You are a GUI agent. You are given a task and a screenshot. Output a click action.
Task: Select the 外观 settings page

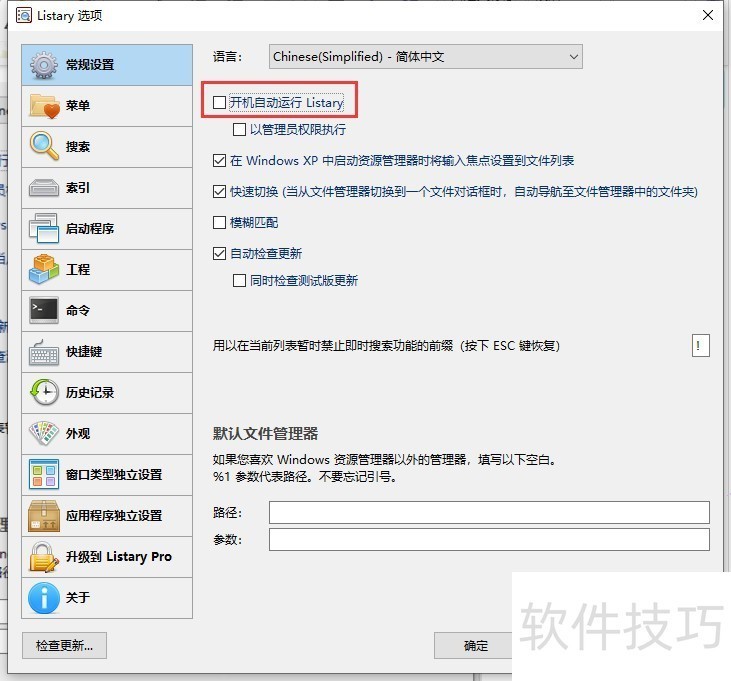(x=107, y=433)
